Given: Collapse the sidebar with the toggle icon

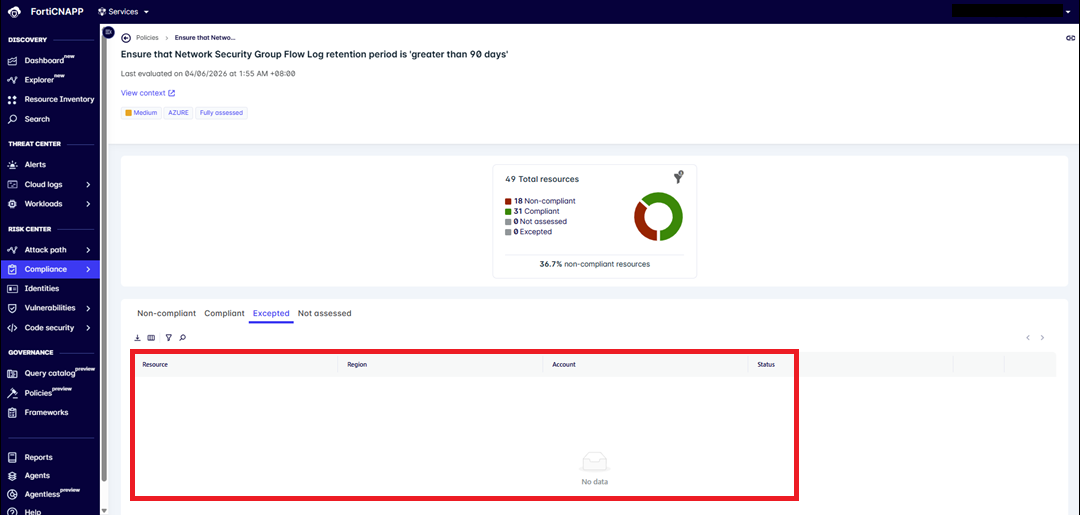Looking at the screenshot, I should coord(108,32).
